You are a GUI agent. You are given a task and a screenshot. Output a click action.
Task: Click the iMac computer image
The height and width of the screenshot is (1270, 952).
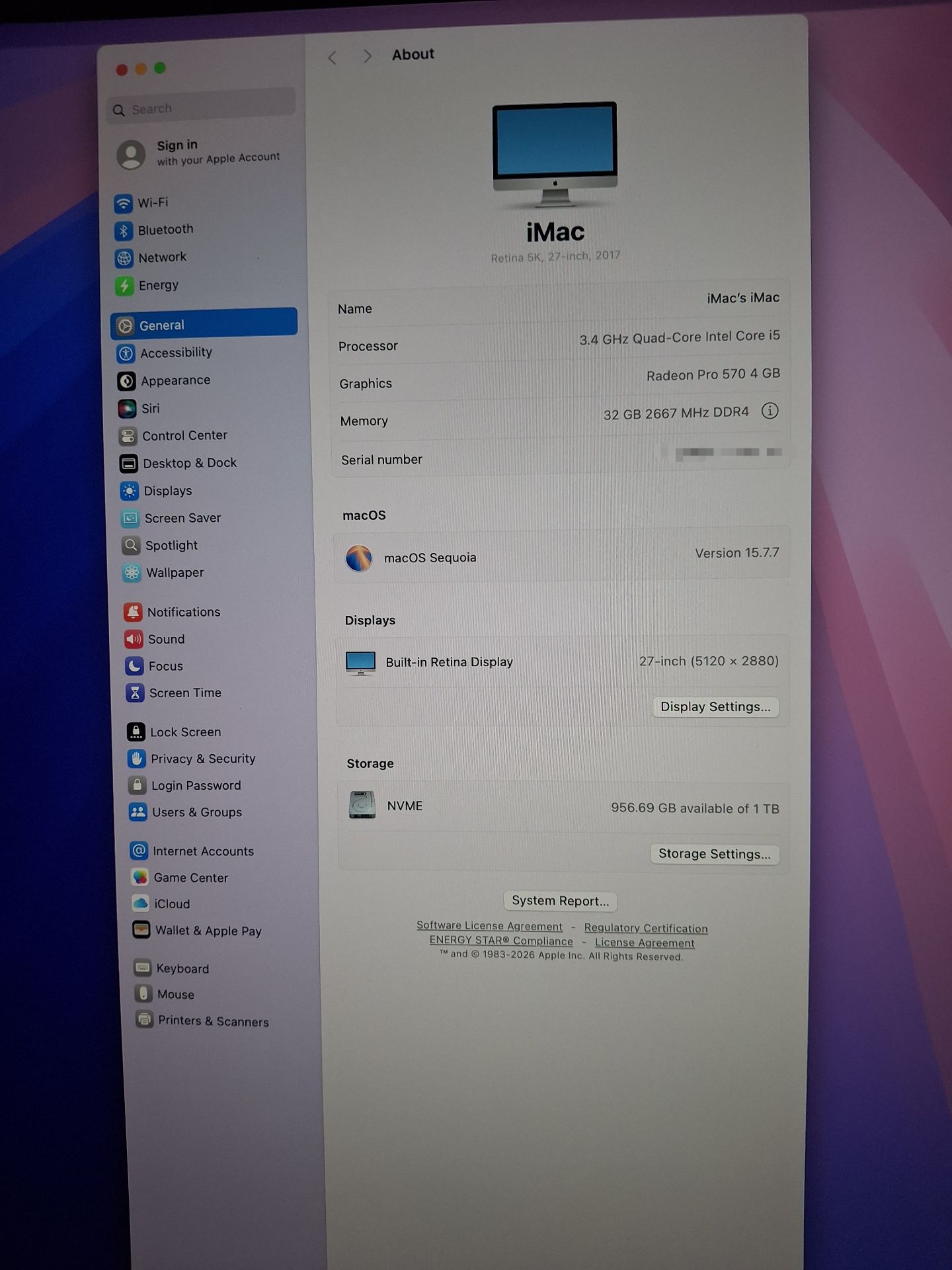click(x=555, y=154)
